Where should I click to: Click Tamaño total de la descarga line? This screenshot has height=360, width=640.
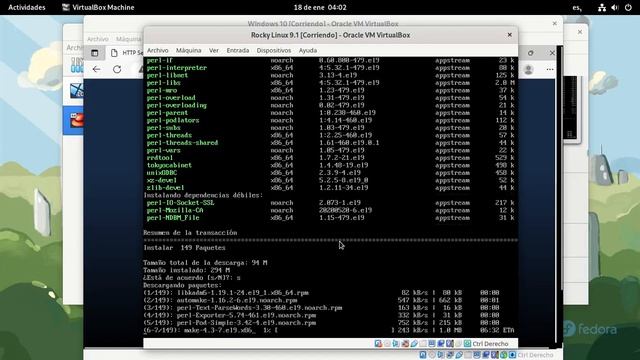click(x=205, y=263)
